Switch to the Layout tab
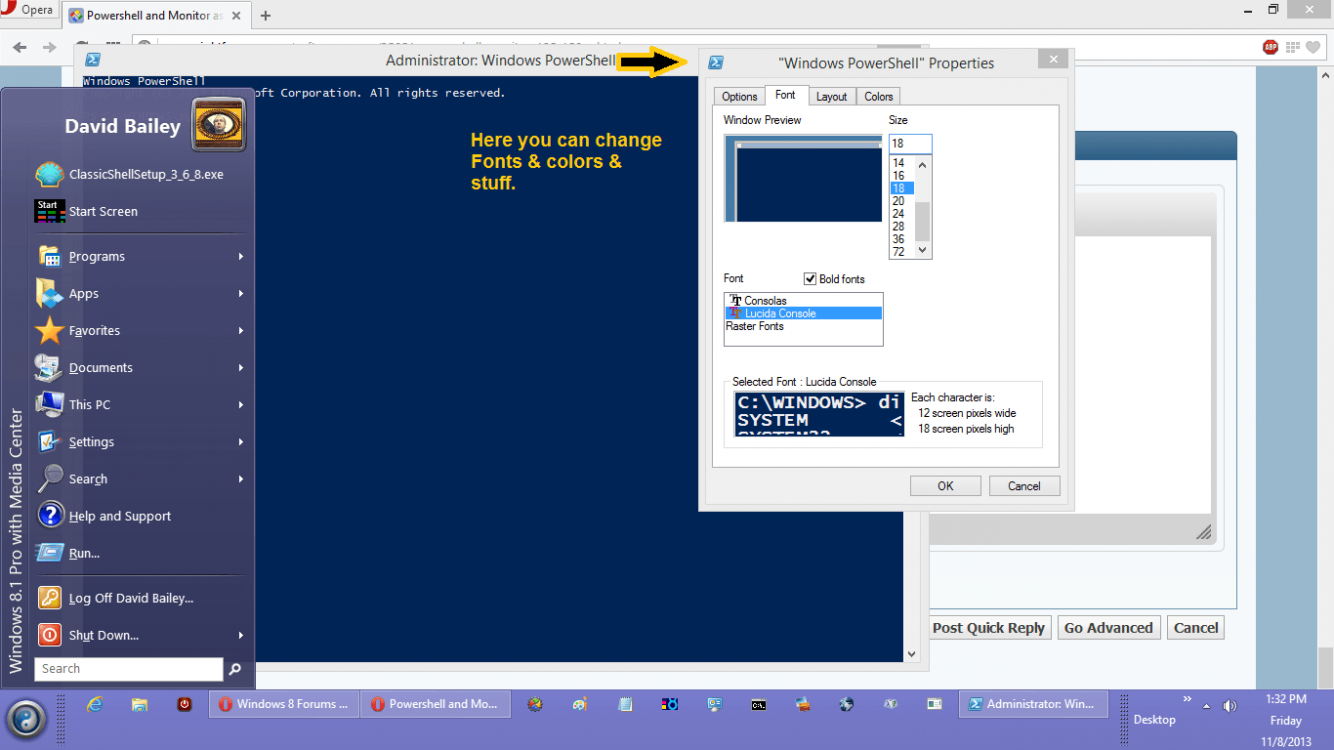1334x750 pixels. [x=831, y=96]
